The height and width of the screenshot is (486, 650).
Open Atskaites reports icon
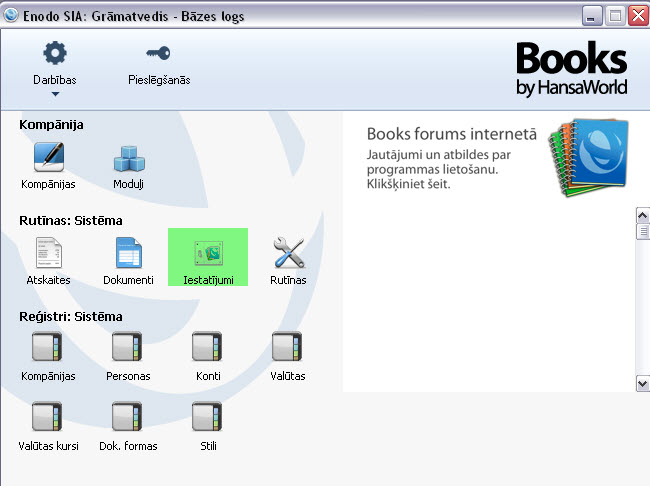pos(49,253)
